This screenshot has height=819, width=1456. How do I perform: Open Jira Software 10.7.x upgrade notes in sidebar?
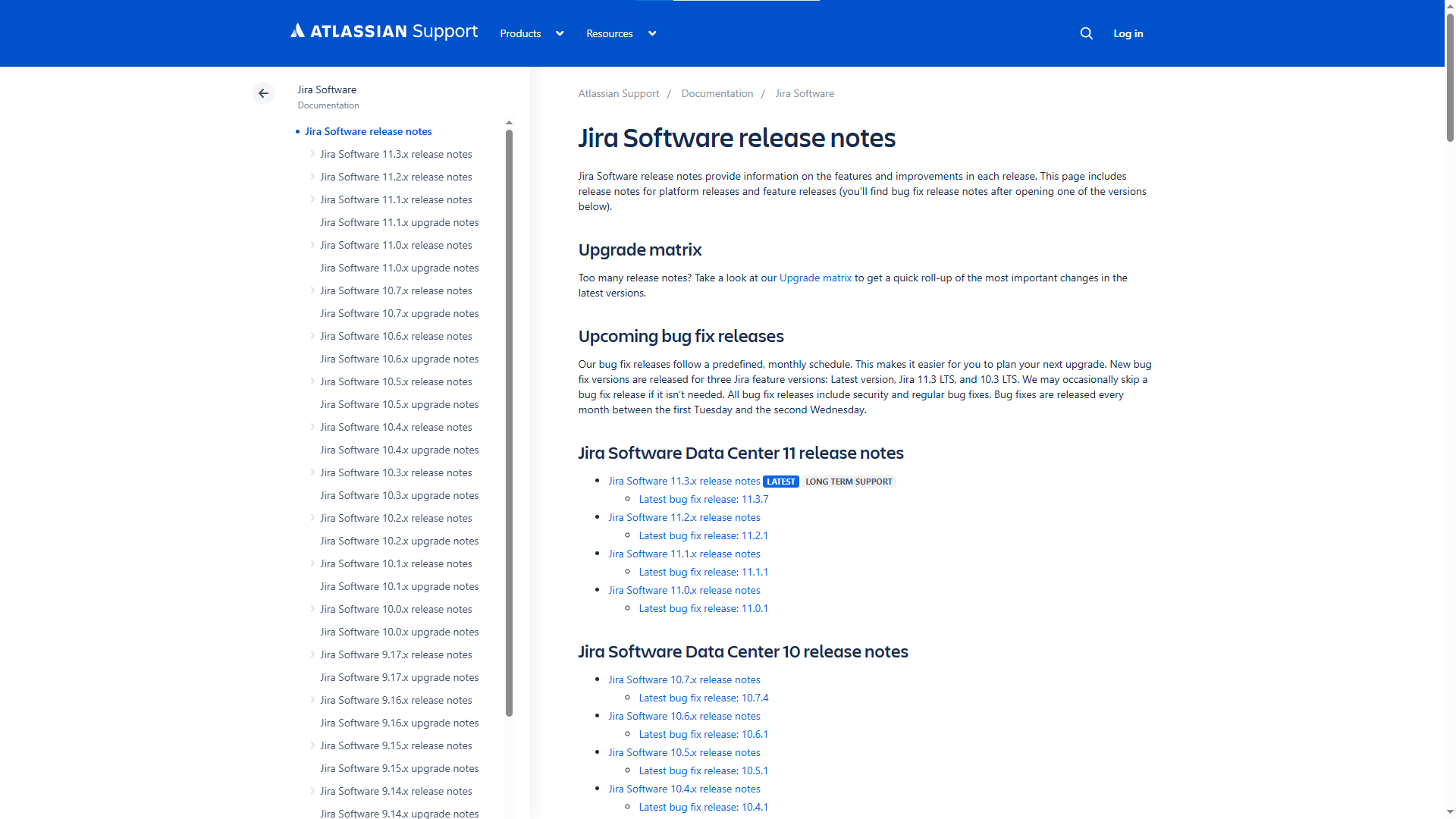coord(399,313)
